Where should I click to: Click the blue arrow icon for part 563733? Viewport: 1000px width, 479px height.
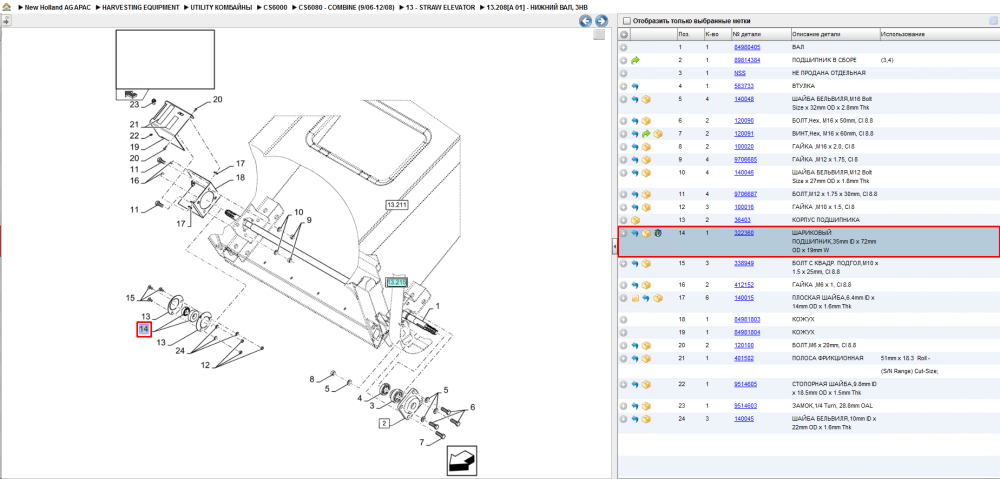pyautogui.click(x=635, y=86)
